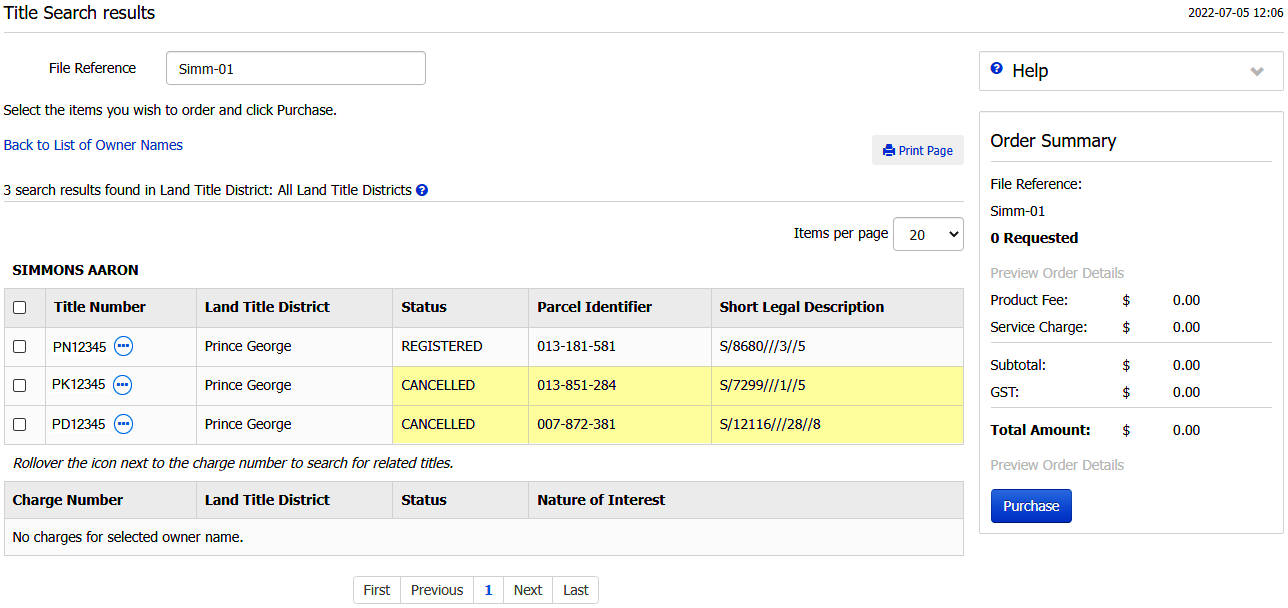Go to Next page in pagination
The image size is (1288, 608).
pos(528,590)
